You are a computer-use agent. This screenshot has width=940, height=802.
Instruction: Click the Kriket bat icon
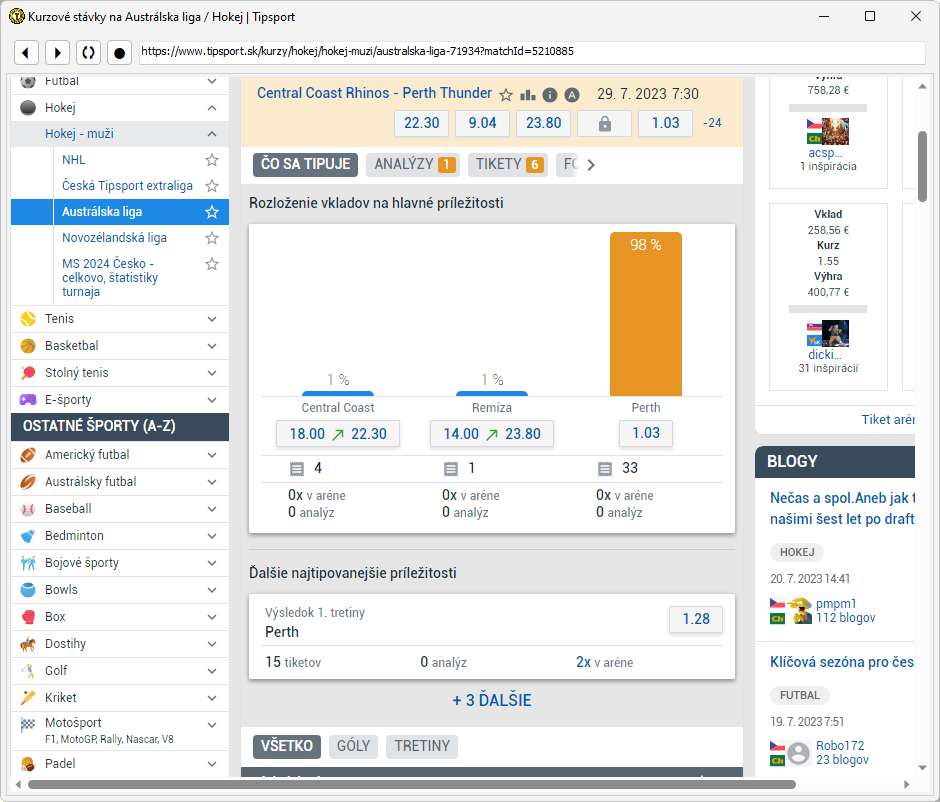[x=28, y=698]
